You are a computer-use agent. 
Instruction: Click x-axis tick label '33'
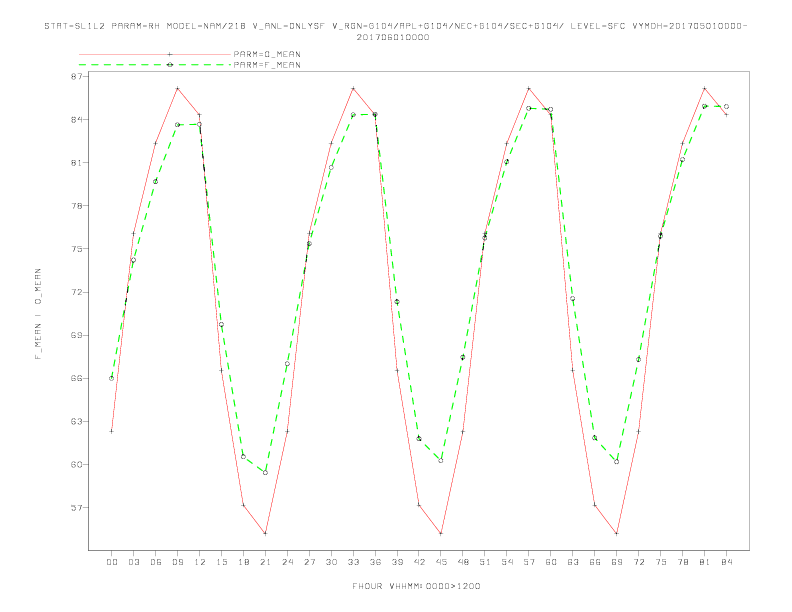(353, 562)
